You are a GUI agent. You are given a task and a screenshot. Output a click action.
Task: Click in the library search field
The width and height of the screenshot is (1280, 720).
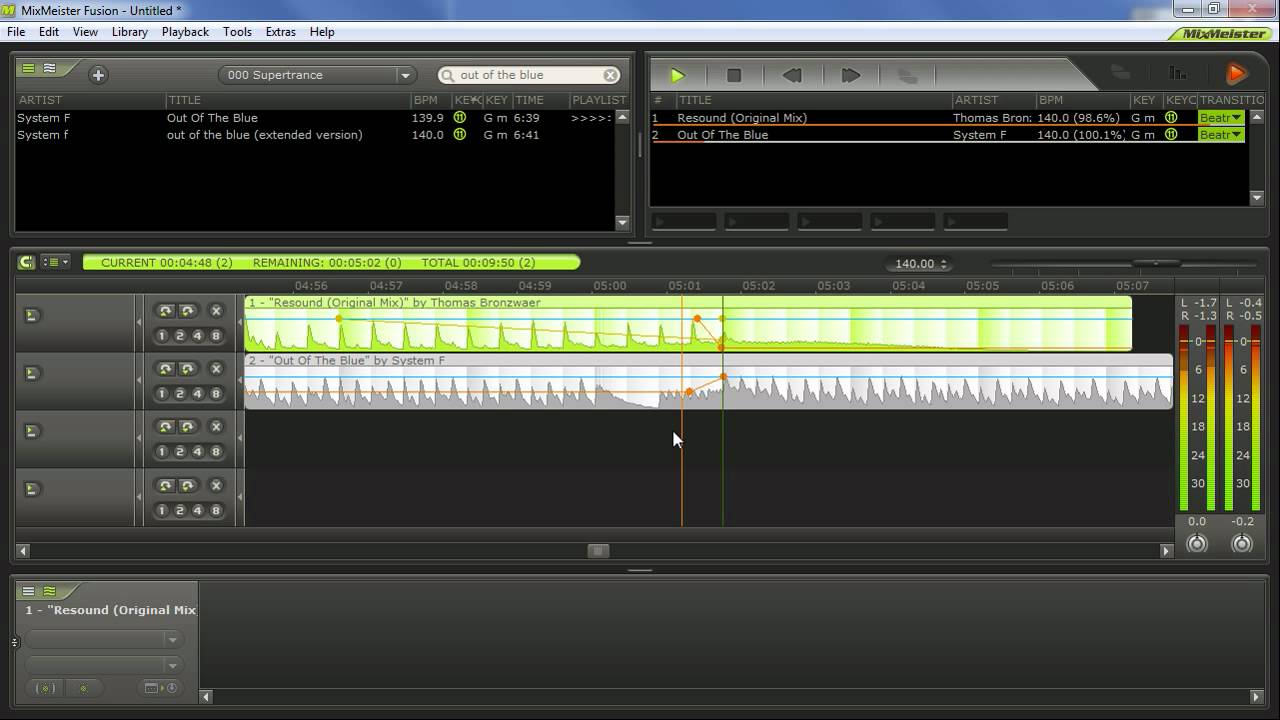point(529,75)
